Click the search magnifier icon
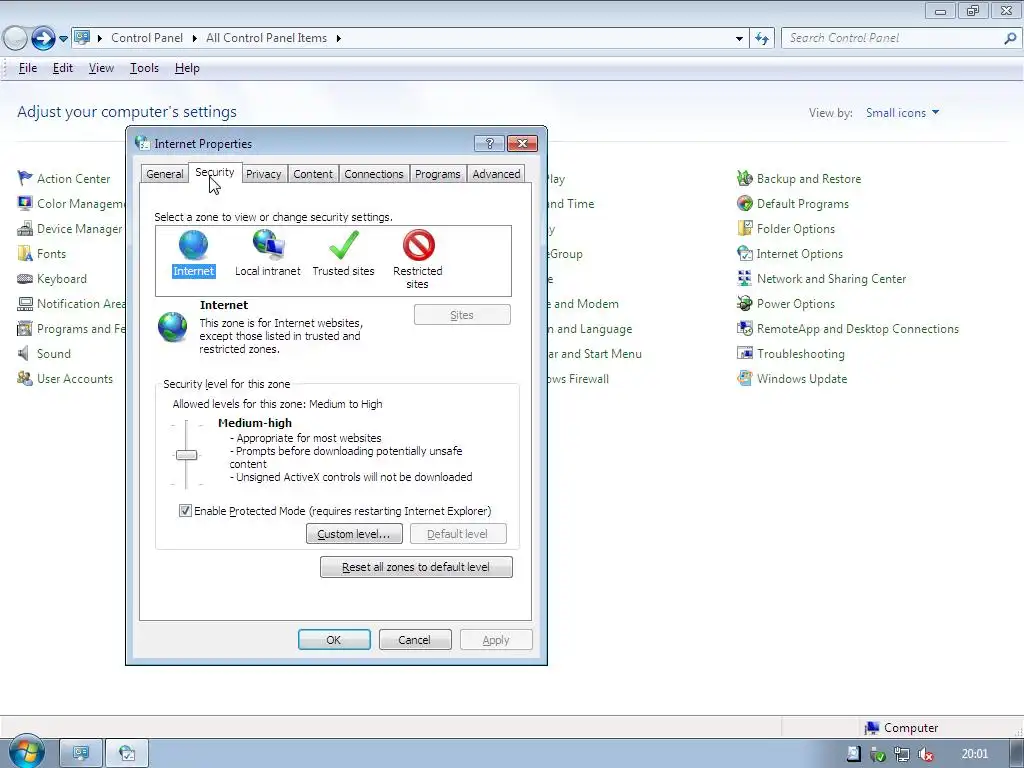The width and height of the screenshot is (1024, 768). pyautogui.click(x=1010, y=38)
